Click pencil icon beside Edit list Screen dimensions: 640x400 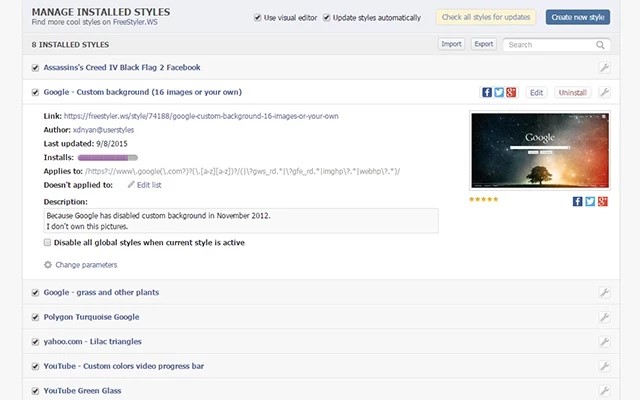131,184
